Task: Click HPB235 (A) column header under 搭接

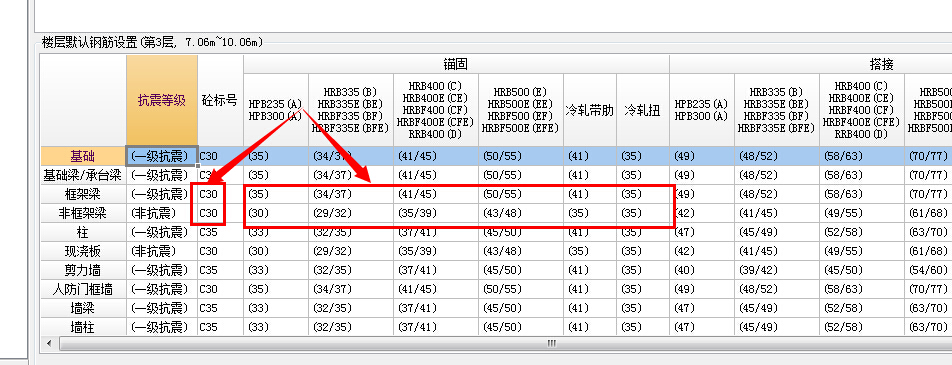Action: click(x=702, y=110)
